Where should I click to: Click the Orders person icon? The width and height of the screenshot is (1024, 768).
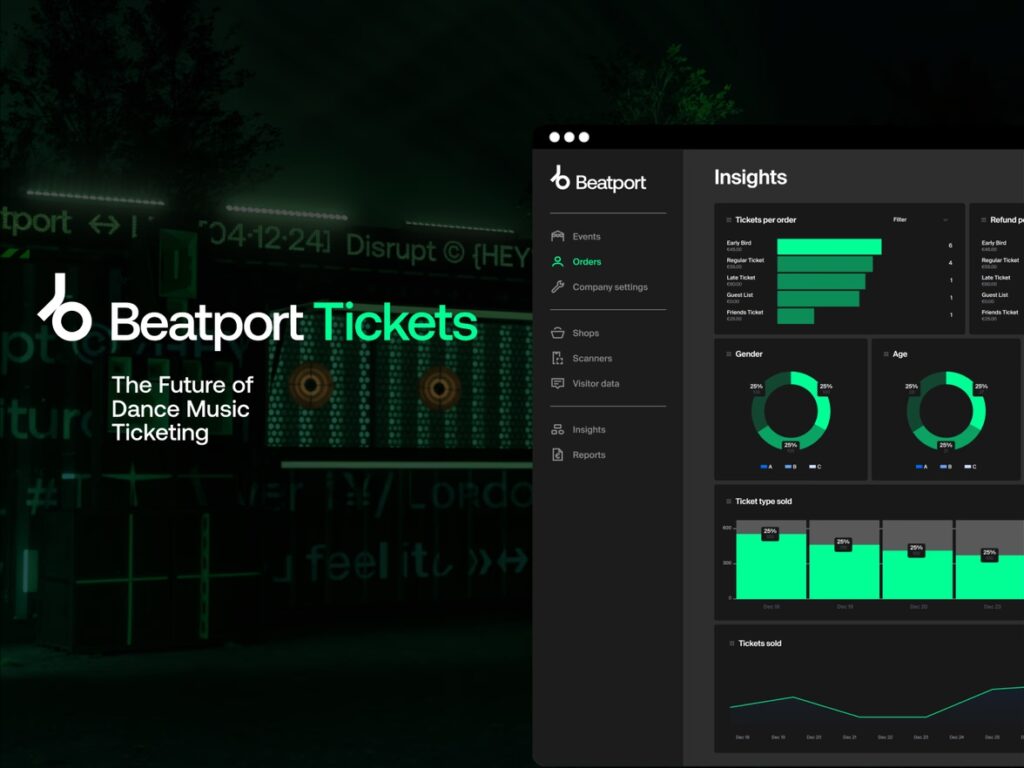coord(557,261)
